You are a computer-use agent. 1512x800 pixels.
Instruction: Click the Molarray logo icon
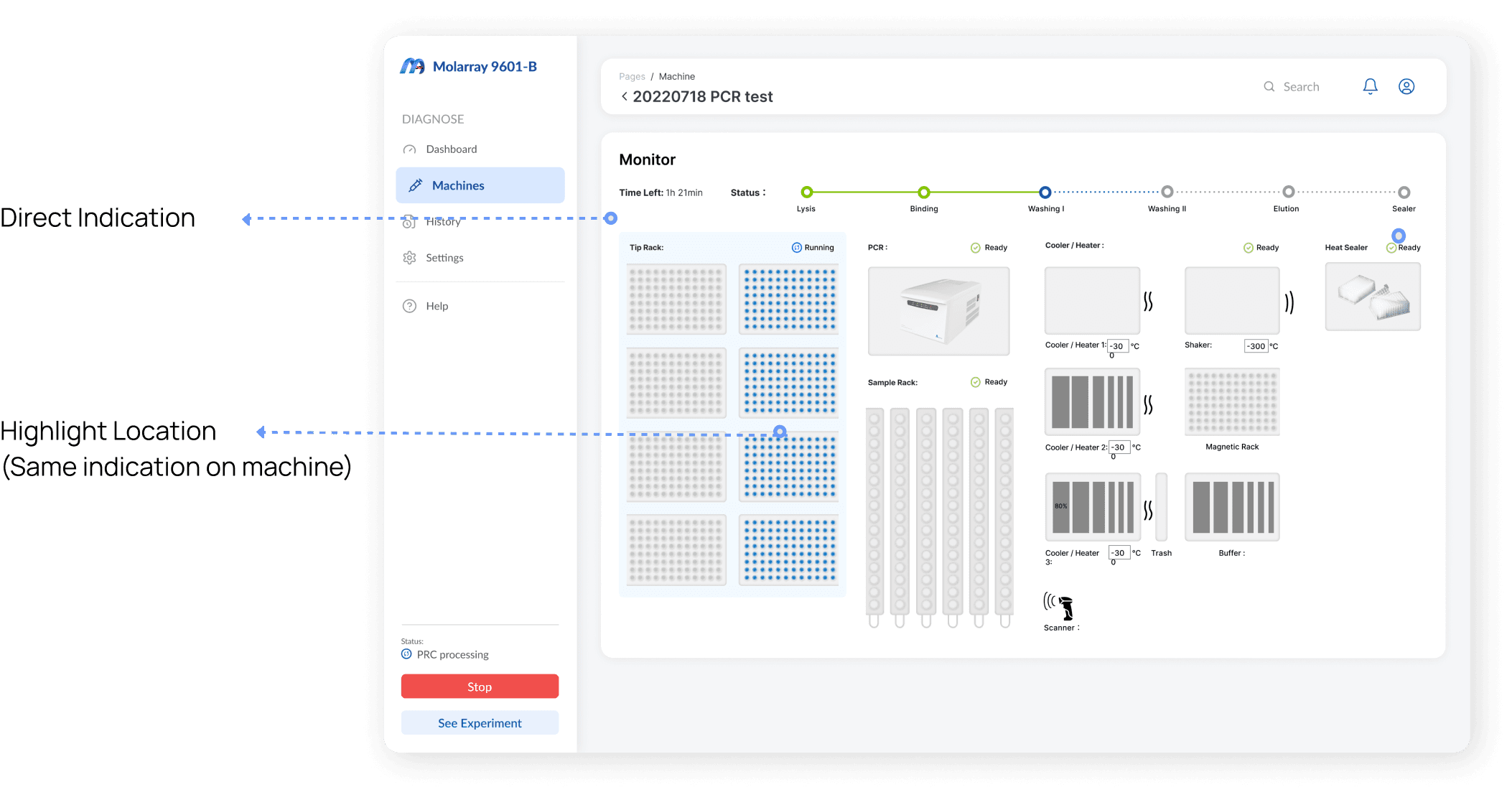(412, 66)
